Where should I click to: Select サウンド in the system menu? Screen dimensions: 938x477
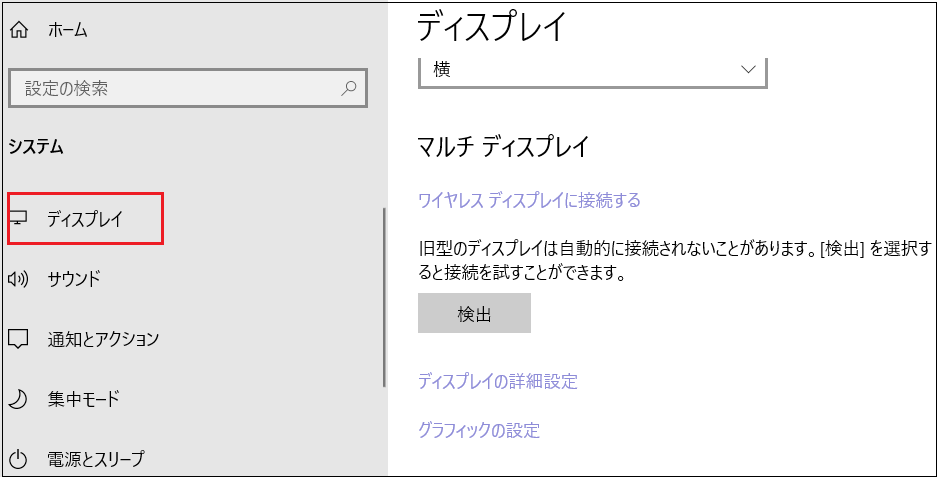coord(74,279)
